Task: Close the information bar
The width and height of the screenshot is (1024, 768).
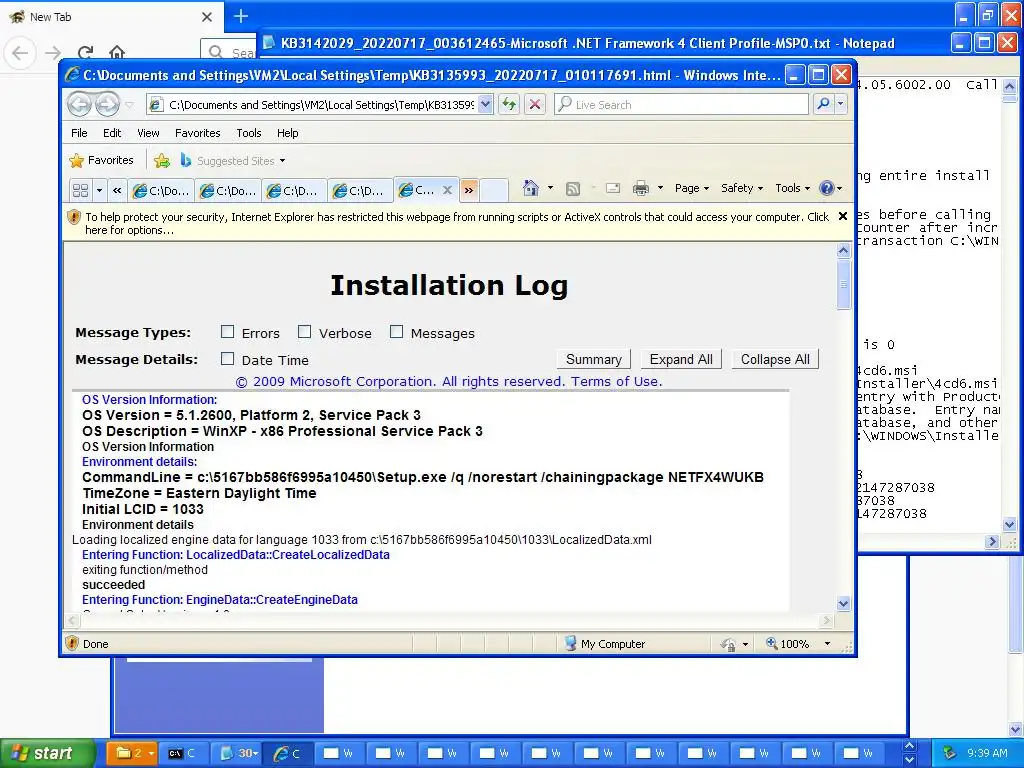Action: 842,216
